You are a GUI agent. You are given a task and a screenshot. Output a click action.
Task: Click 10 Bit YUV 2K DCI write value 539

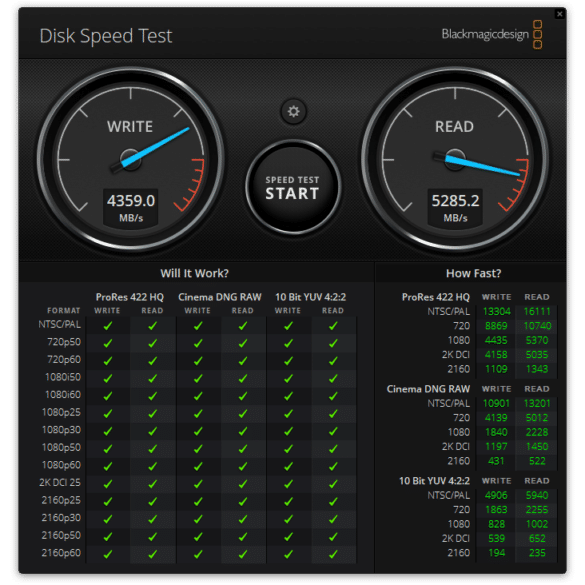(x=496, y=538)
